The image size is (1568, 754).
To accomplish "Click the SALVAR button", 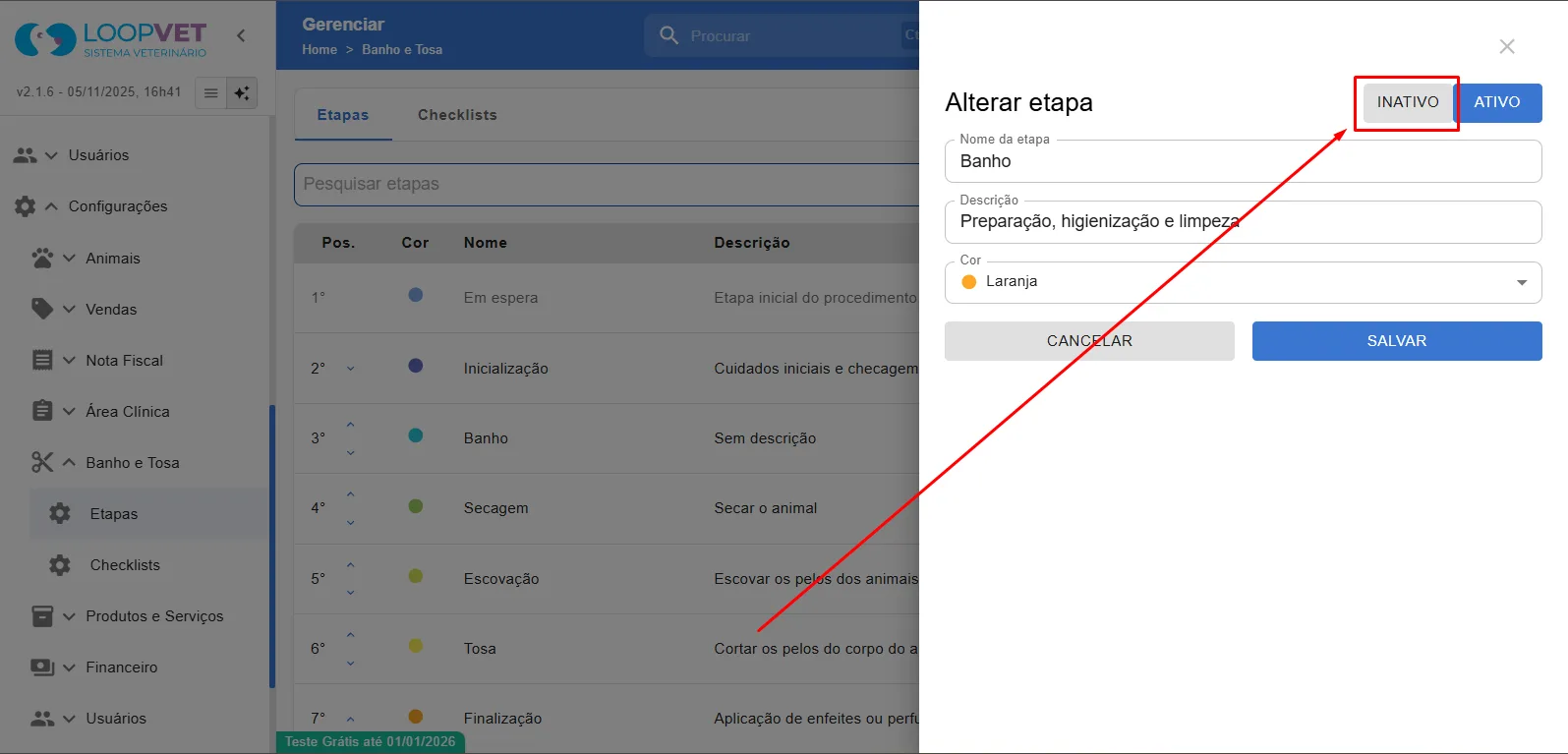I will tap(1396, 341).
